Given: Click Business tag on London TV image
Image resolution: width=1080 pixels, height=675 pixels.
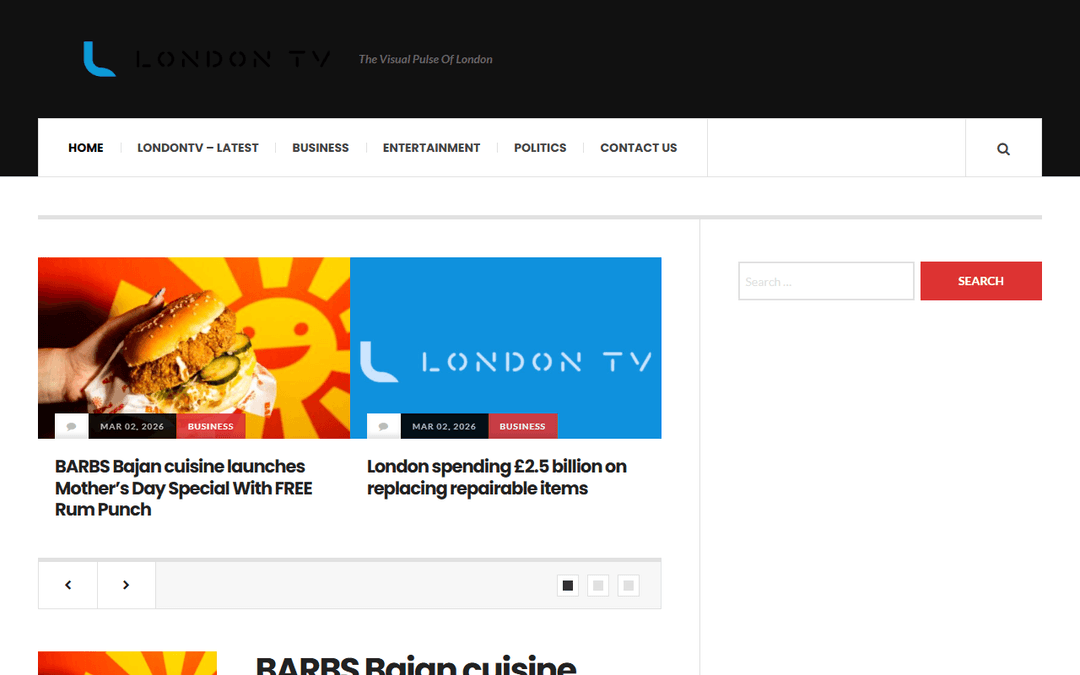Looking at the screenshot, I should (523, 426).
